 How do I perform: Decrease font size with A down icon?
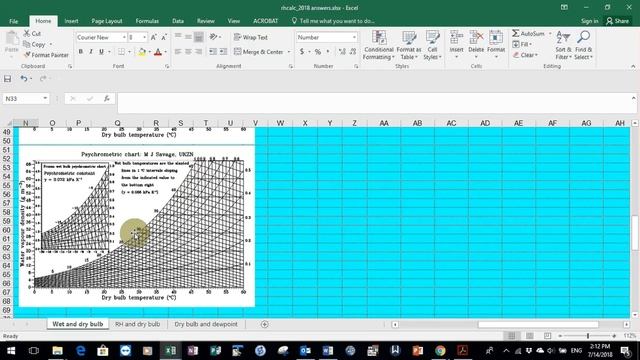pos(164,37)
